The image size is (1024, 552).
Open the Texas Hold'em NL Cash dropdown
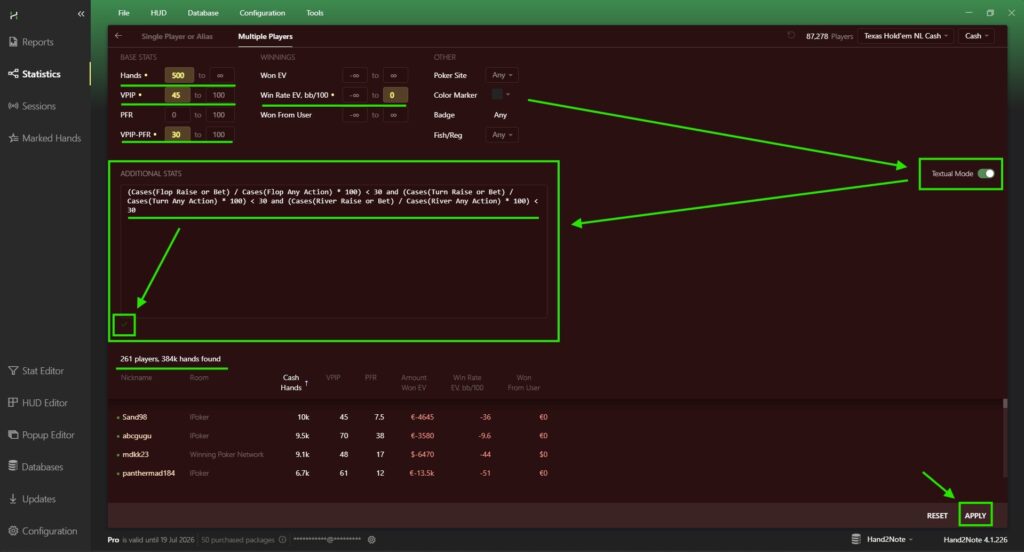point(905,36)
